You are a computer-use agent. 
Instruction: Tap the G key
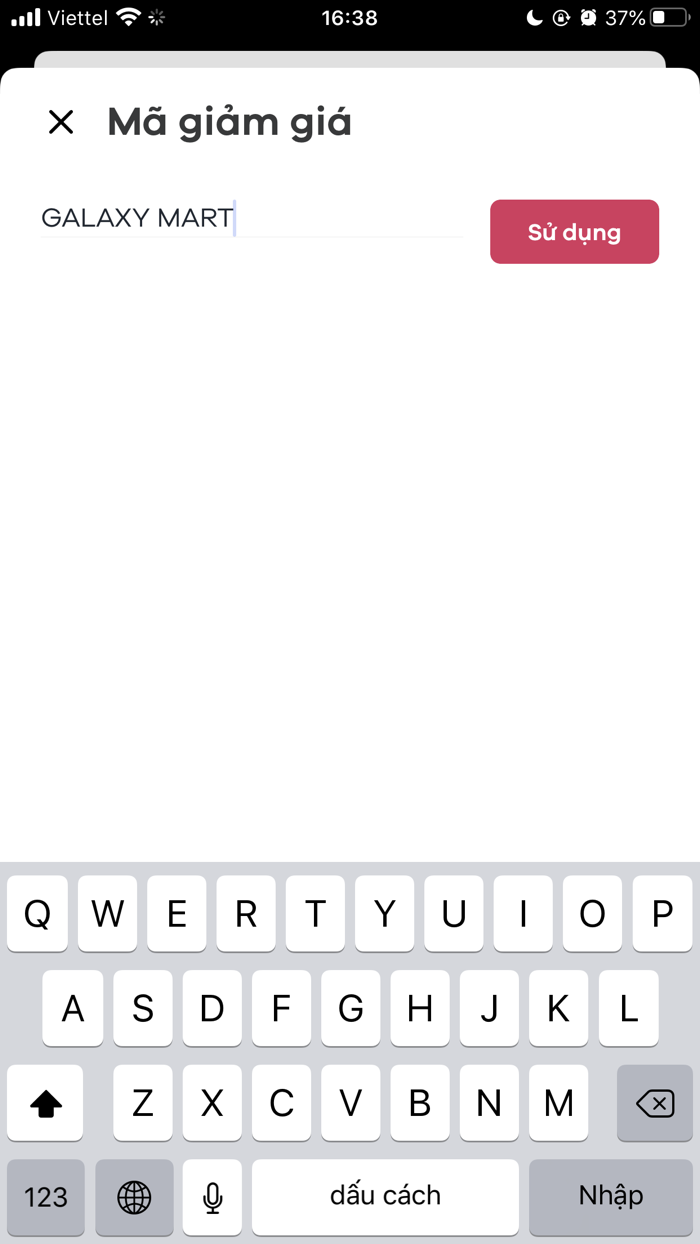350,1008
